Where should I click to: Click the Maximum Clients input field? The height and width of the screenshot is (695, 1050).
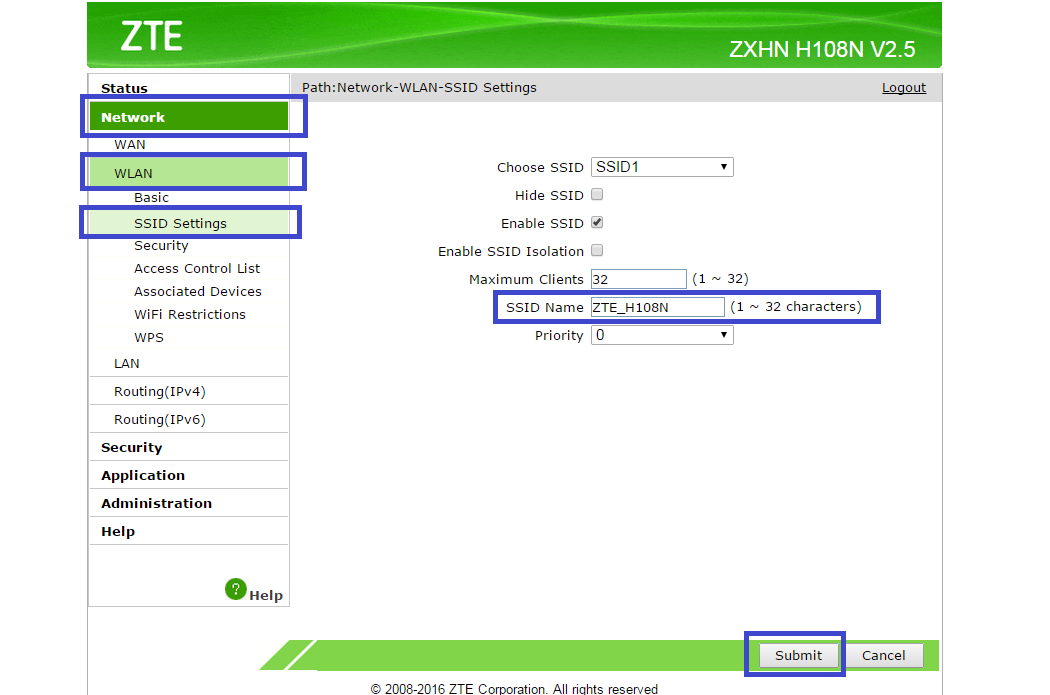(638, 279)
